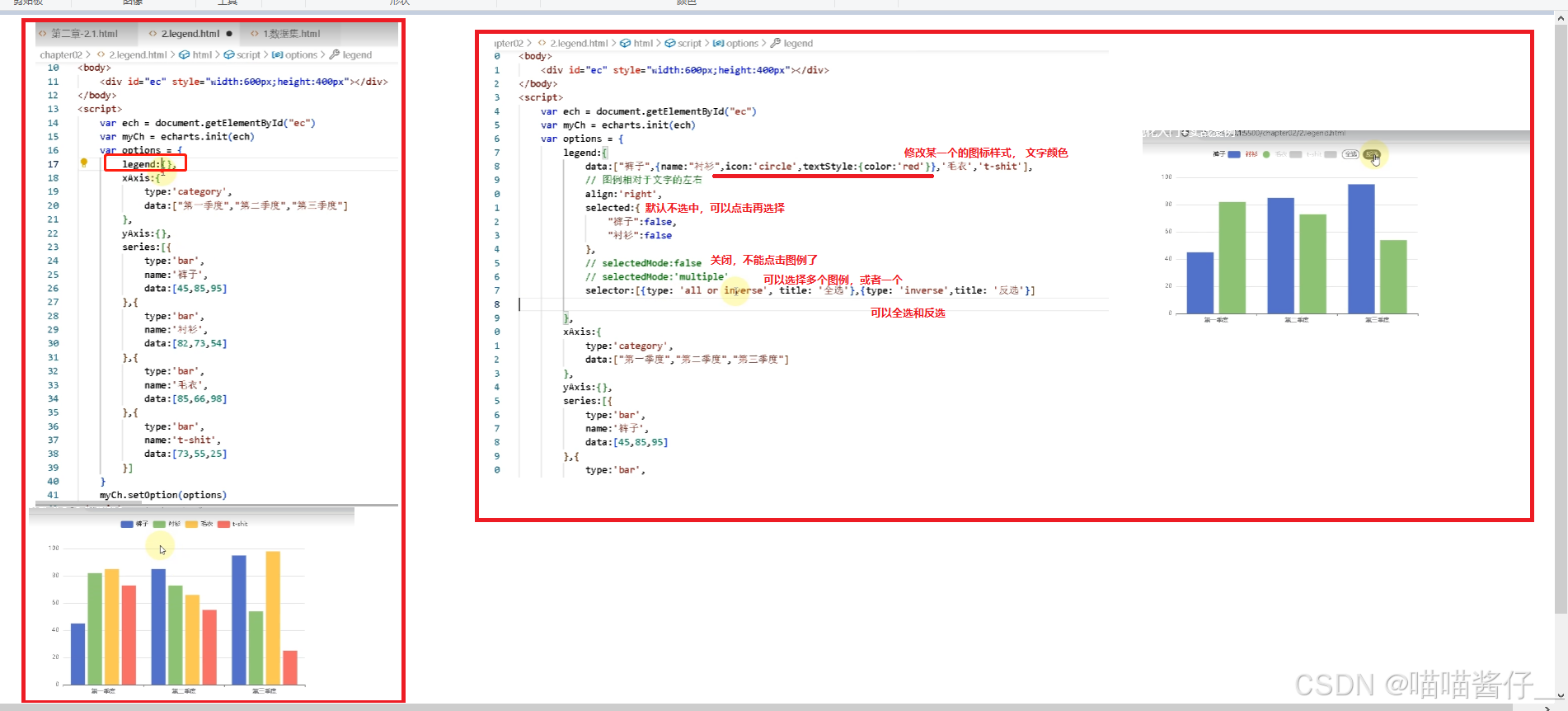
Task: Click the lightbulb quick-fix icon beside line 17
Action: click(x=84, y=163)
